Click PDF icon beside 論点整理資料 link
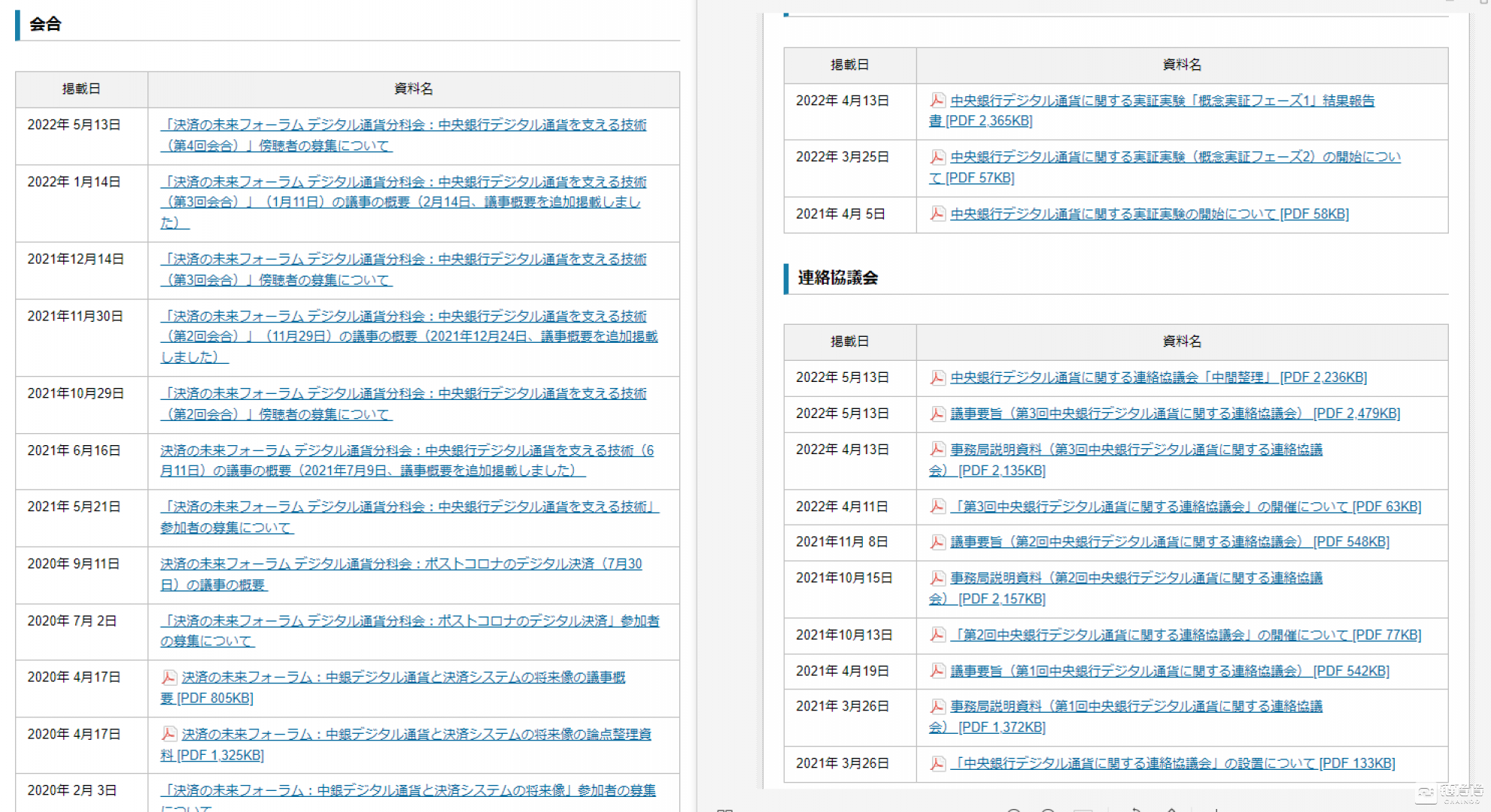The height and width of the screenshot is (812, 1491). pyautogui.click(x=169, y=735)
